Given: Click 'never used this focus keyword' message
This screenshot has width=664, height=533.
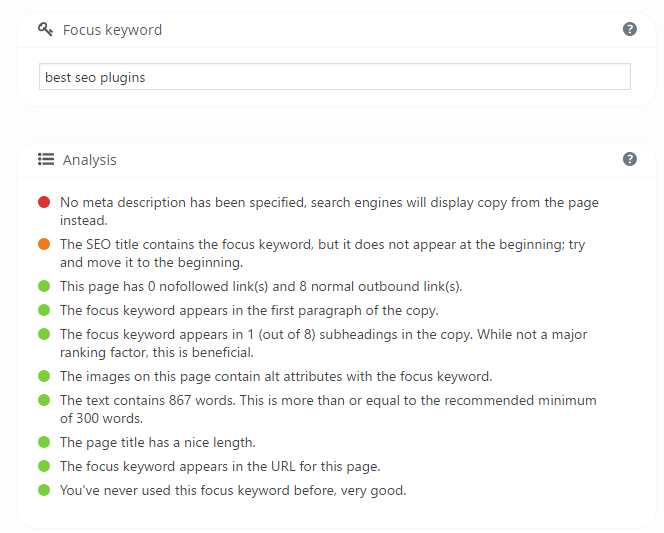Looking at the screenshot, I should tap(233, 490).
